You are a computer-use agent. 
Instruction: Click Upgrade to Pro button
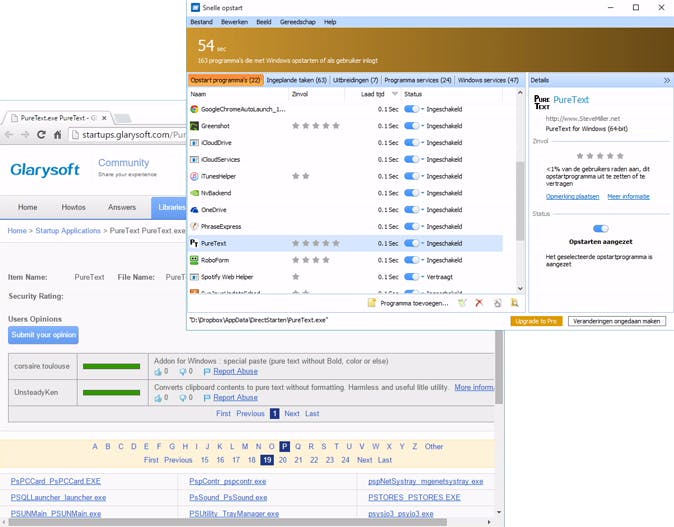click(x=536, y=321)
